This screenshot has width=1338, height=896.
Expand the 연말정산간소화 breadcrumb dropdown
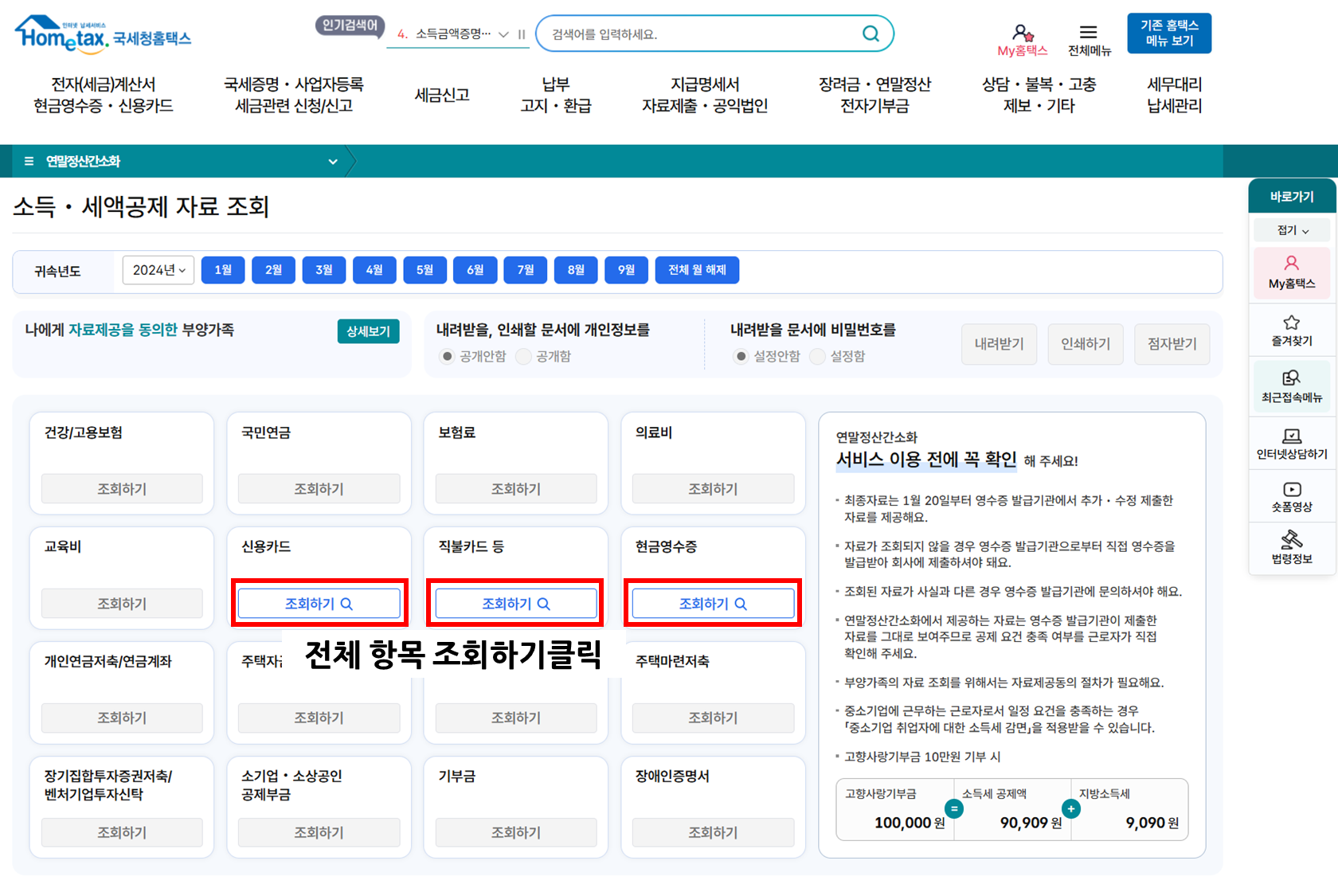point(333,162)
